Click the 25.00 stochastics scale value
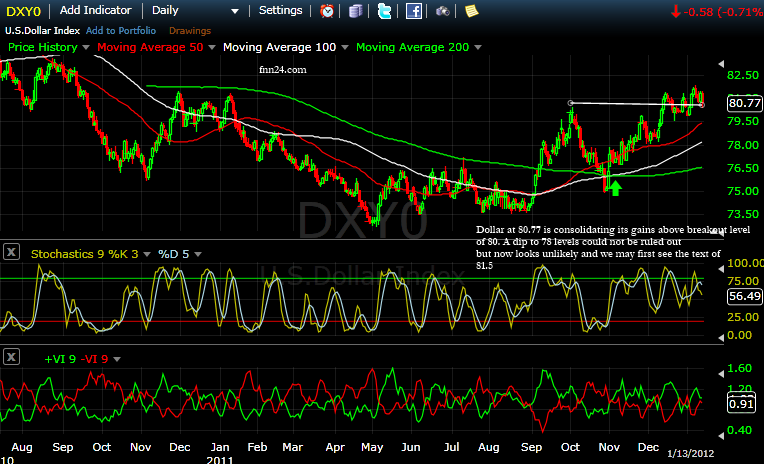This screenshot has height=464, width=764. coord(743,317)
